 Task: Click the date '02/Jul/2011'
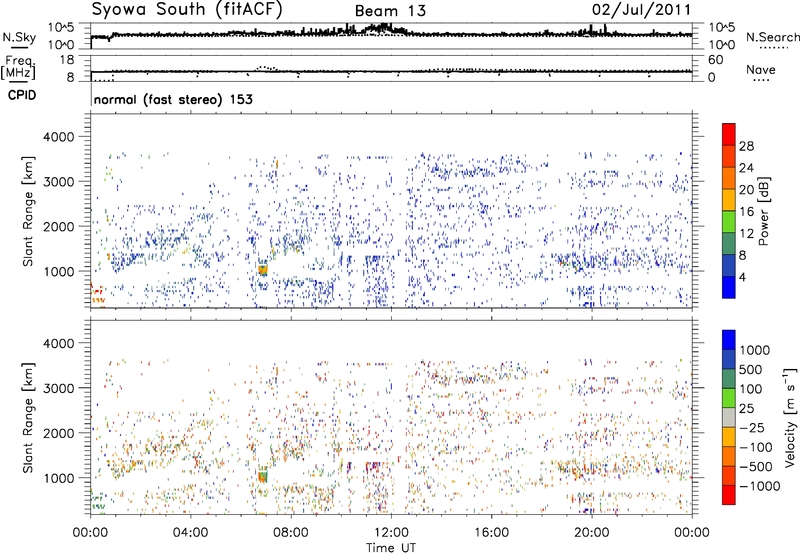point(641,10)
